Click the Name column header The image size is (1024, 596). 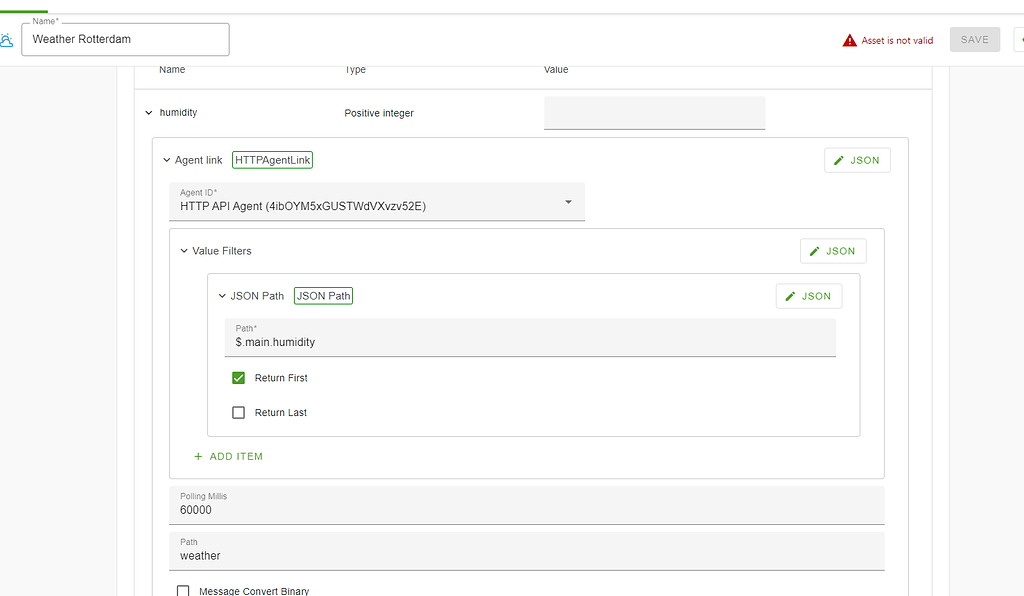pos(172,69)
